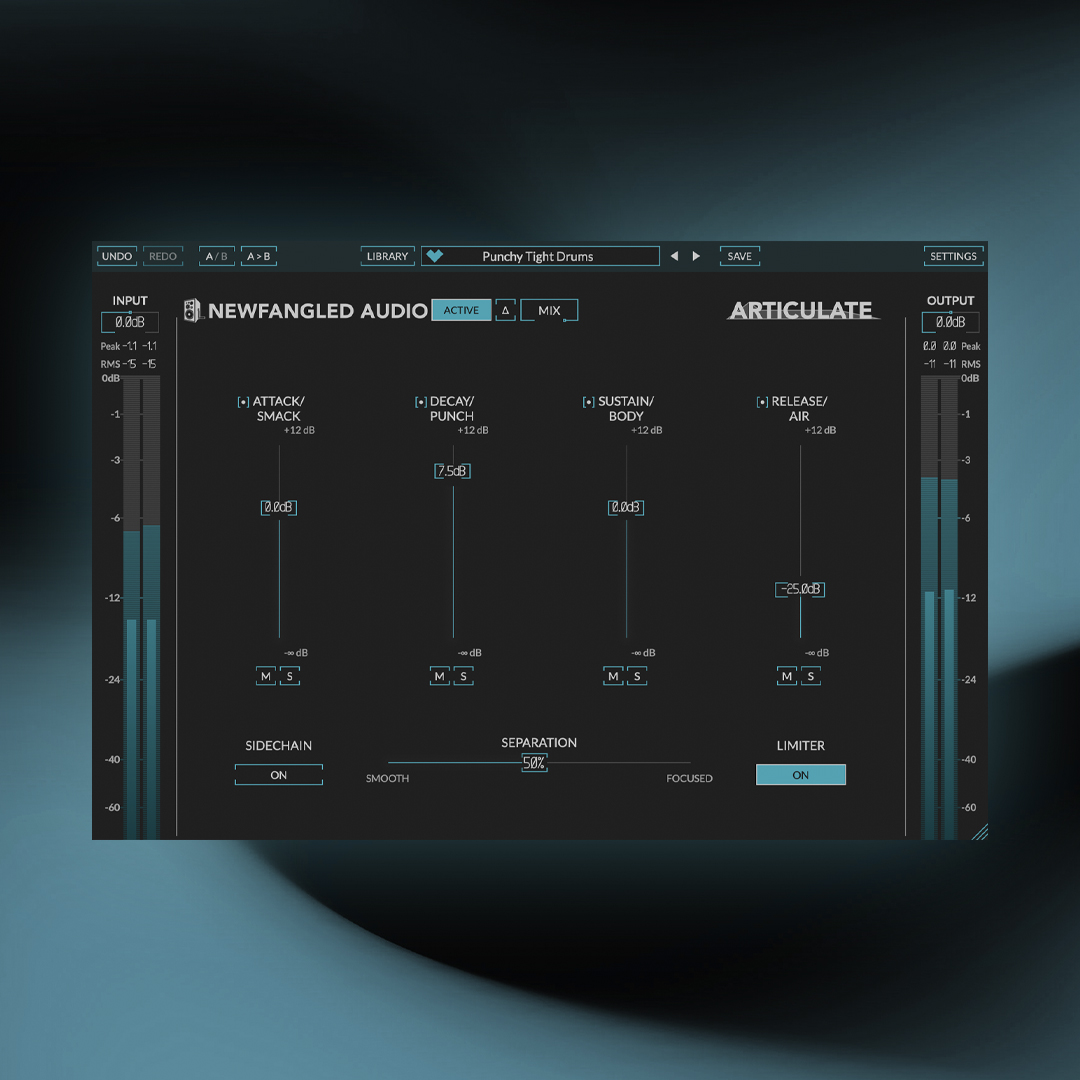Disable the Limiter ON switch
1080x1080 pixels.
pos(800,775)
